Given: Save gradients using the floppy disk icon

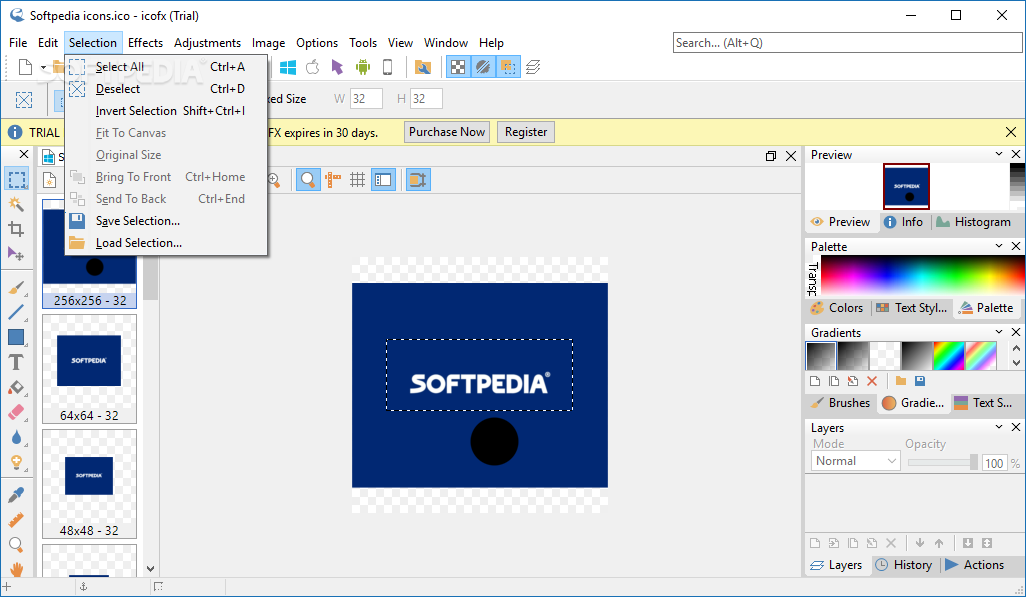Looking at the screenshot, I should pyautogui.click(x=920, y=381).
